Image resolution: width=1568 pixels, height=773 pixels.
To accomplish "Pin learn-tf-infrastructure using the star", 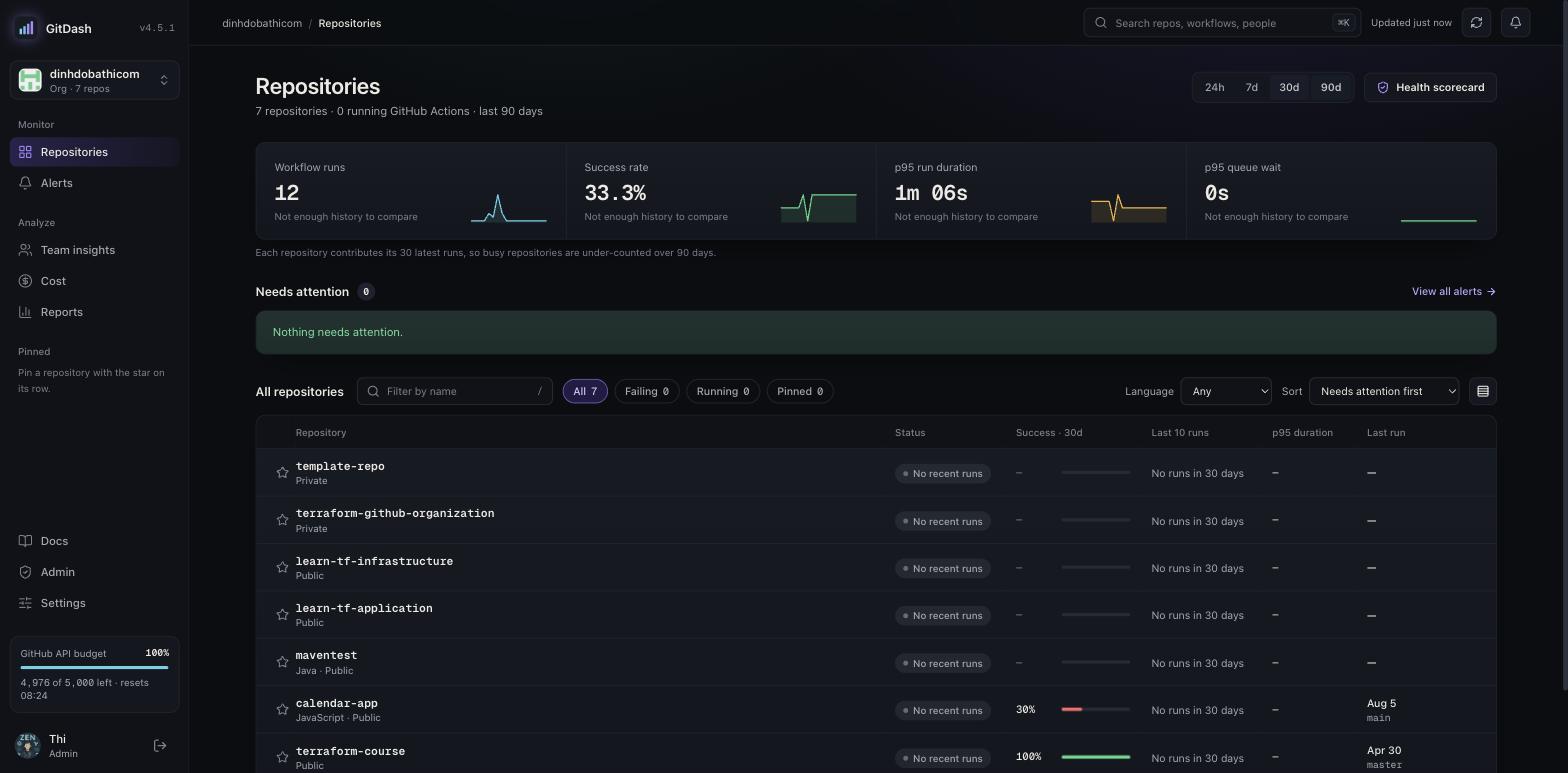I will click(282, 568).
